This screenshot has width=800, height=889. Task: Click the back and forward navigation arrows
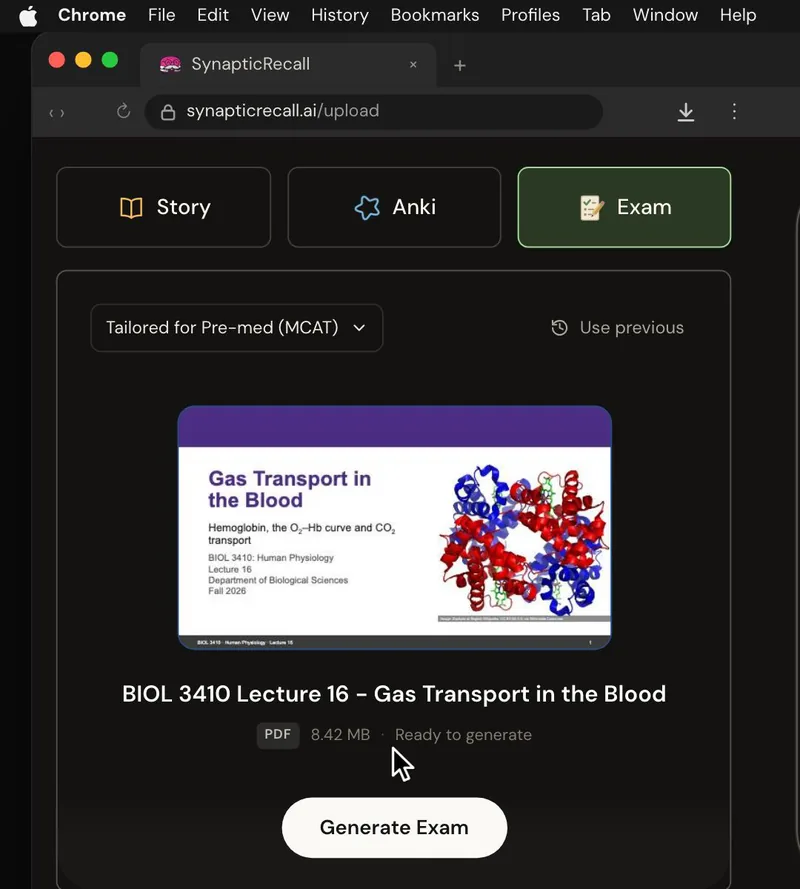click(x=57, y=113)
